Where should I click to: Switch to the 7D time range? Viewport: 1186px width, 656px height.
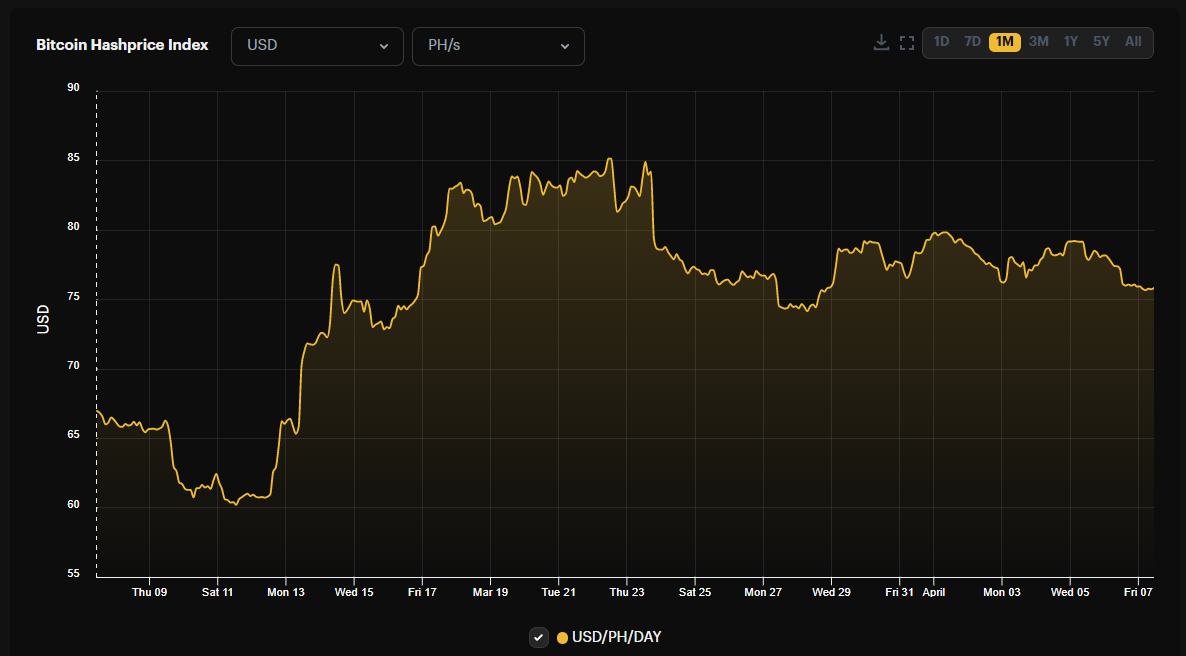[x=972, y=42]
